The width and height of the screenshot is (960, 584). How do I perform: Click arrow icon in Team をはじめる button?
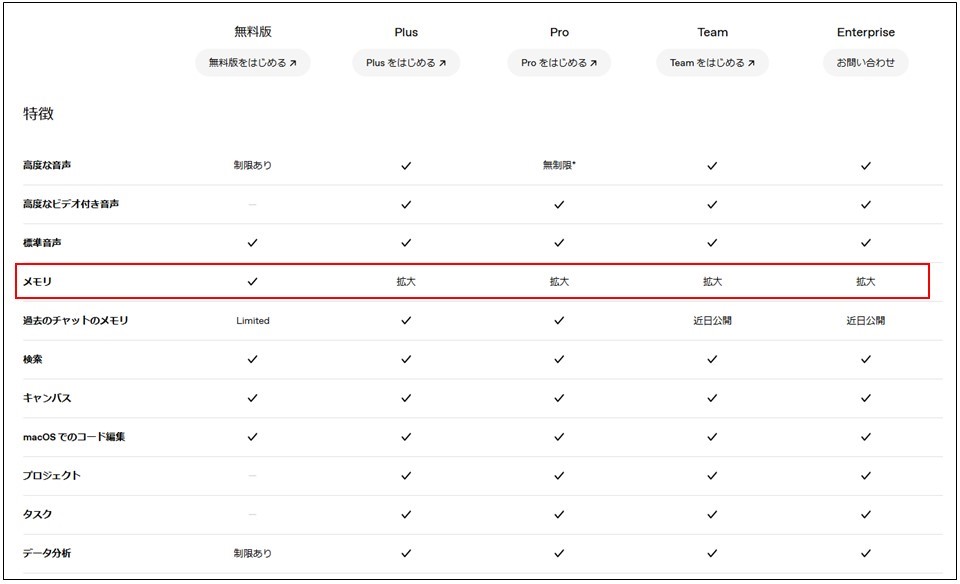tap(751, 63)
